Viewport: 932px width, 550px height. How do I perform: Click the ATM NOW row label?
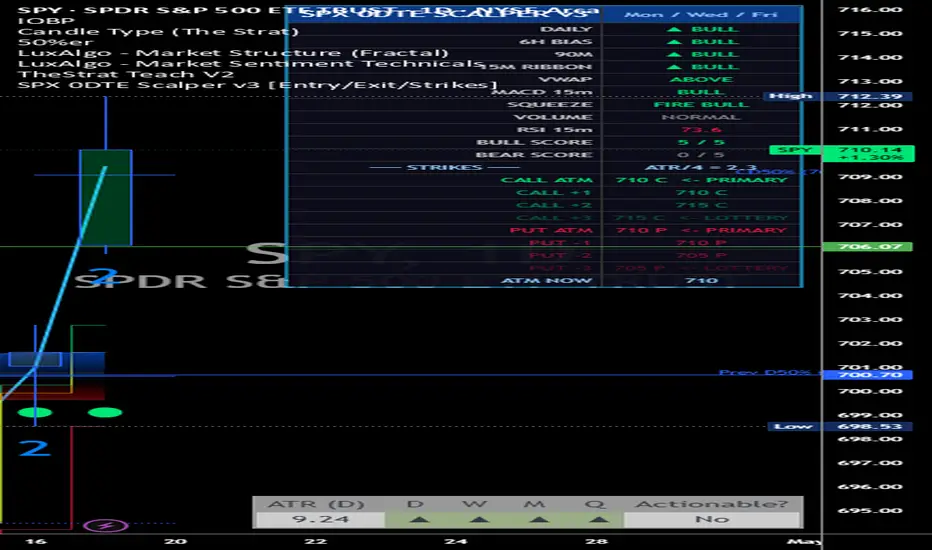(547, 280)
